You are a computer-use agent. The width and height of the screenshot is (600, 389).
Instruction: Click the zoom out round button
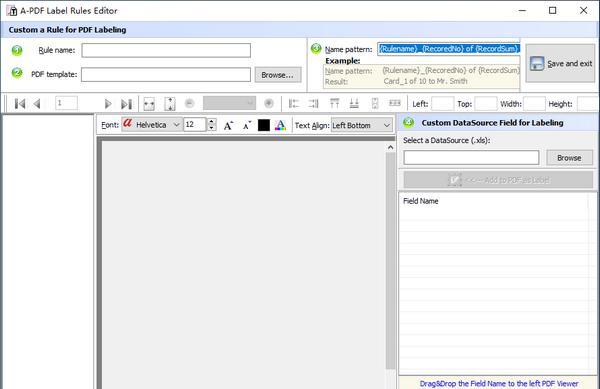[189, 103]
